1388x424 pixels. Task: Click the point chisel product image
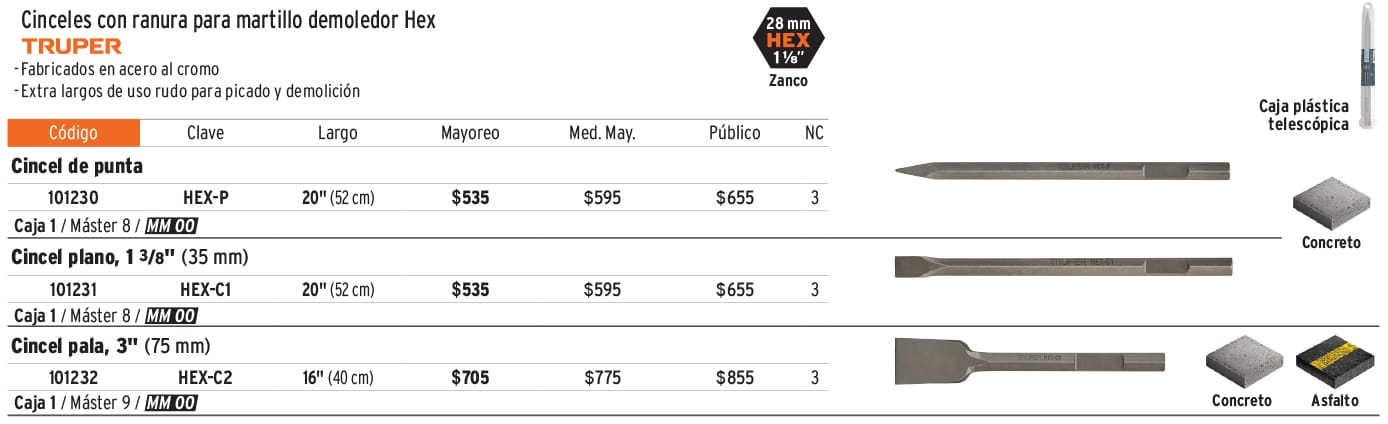[x=1062, y=169]
